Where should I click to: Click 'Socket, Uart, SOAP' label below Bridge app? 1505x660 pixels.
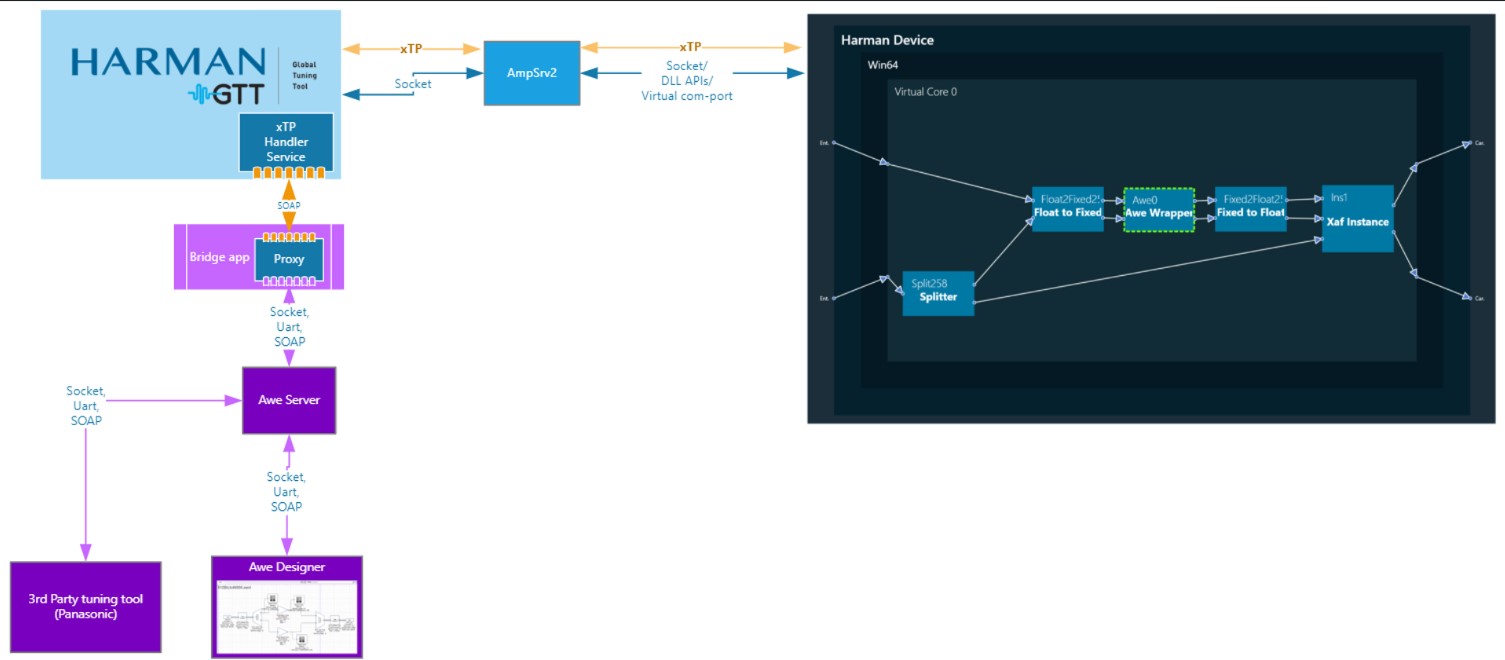[289, 327]
